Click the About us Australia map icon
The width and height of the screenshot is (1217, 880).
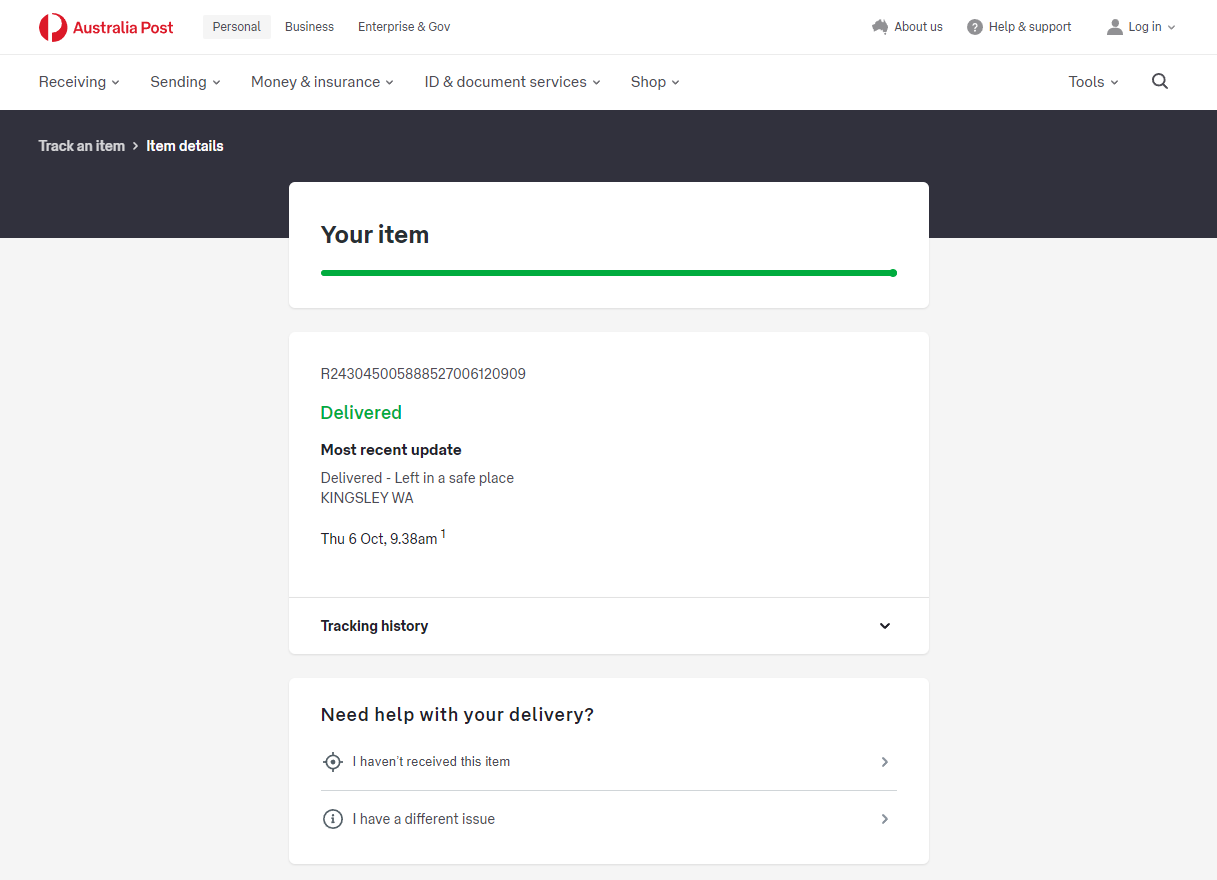click(880, 27)
